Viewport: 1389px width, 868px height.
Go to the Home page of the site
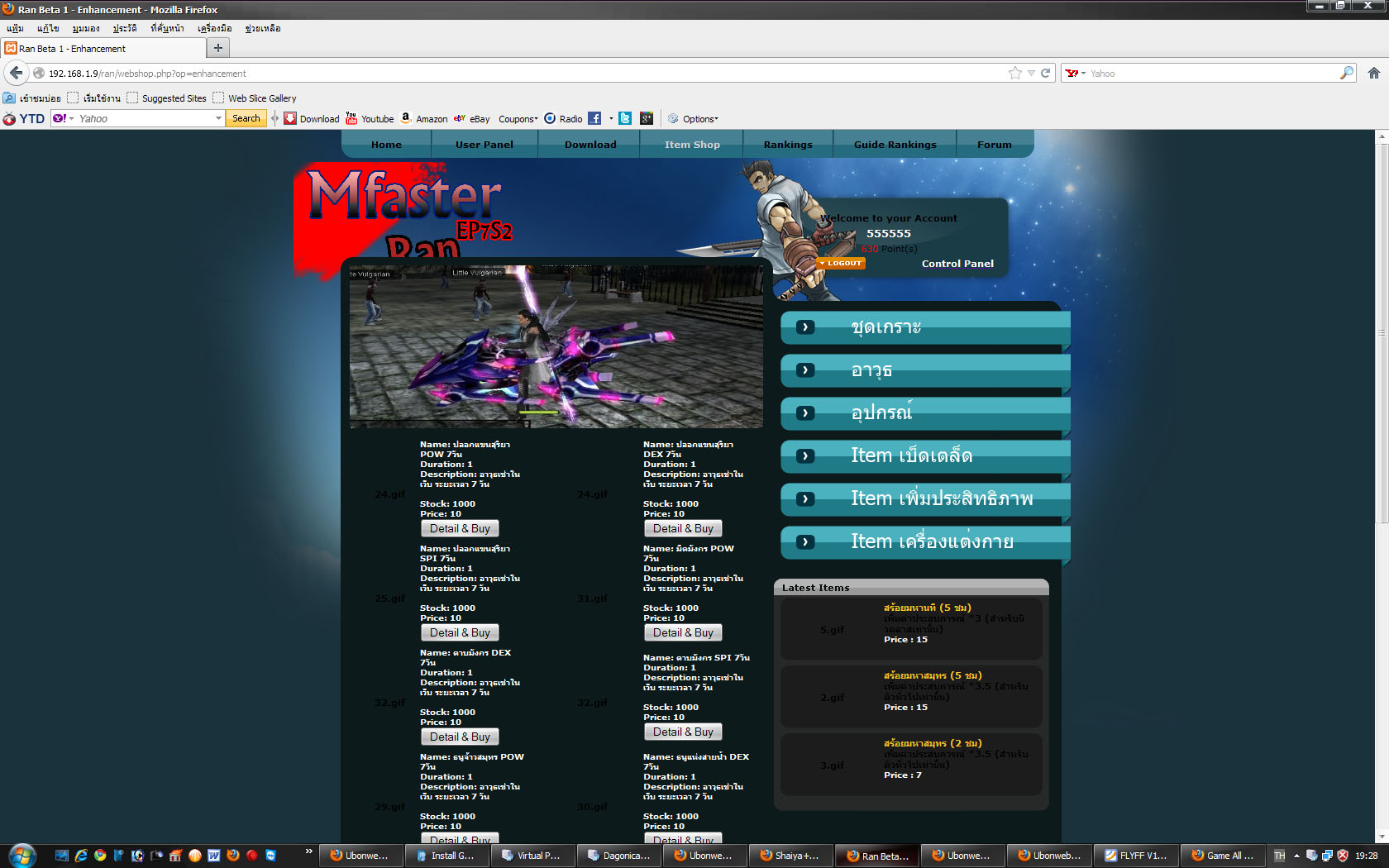(x=386, y=145)
